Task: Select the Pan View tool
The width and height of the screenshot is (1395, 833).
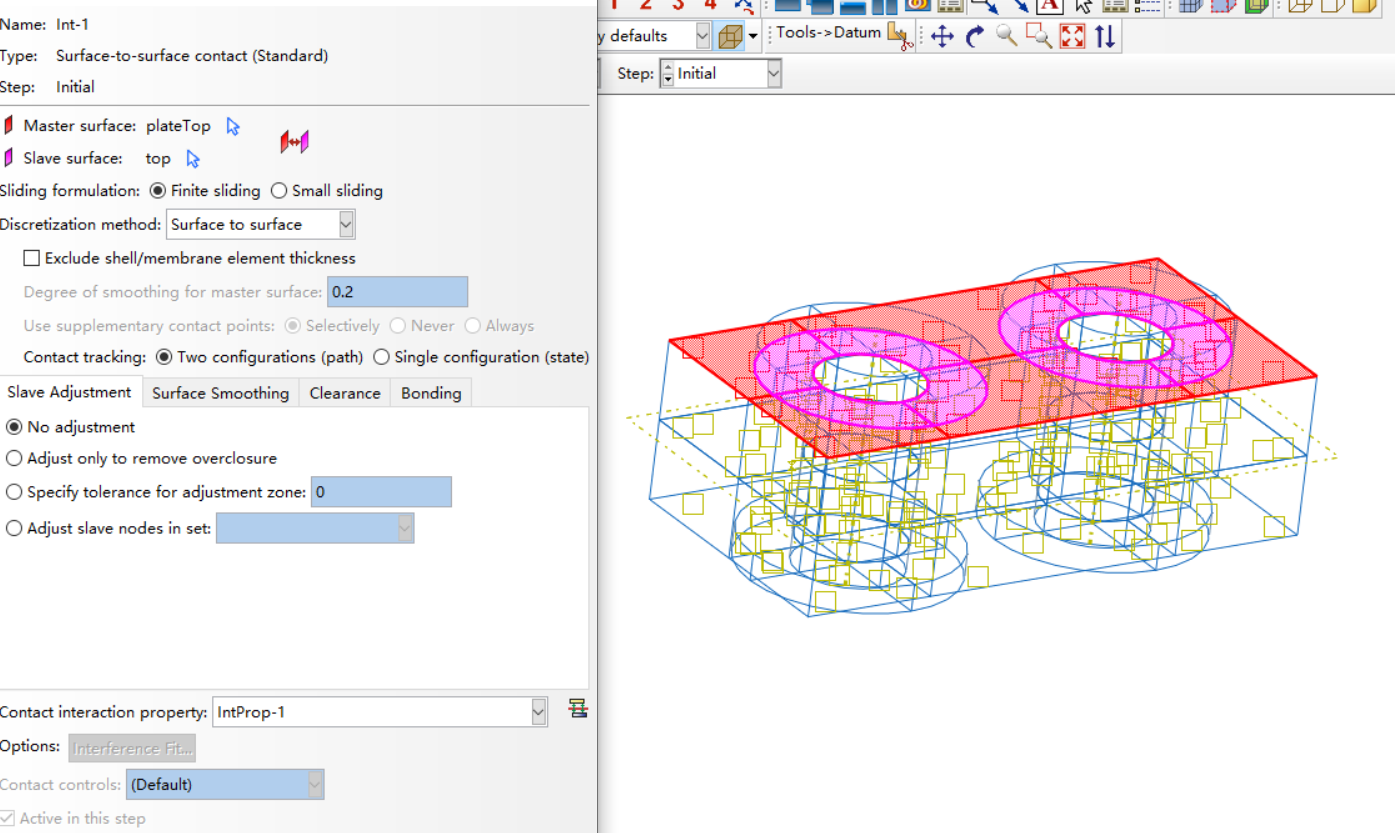Action: pos(942,37)
